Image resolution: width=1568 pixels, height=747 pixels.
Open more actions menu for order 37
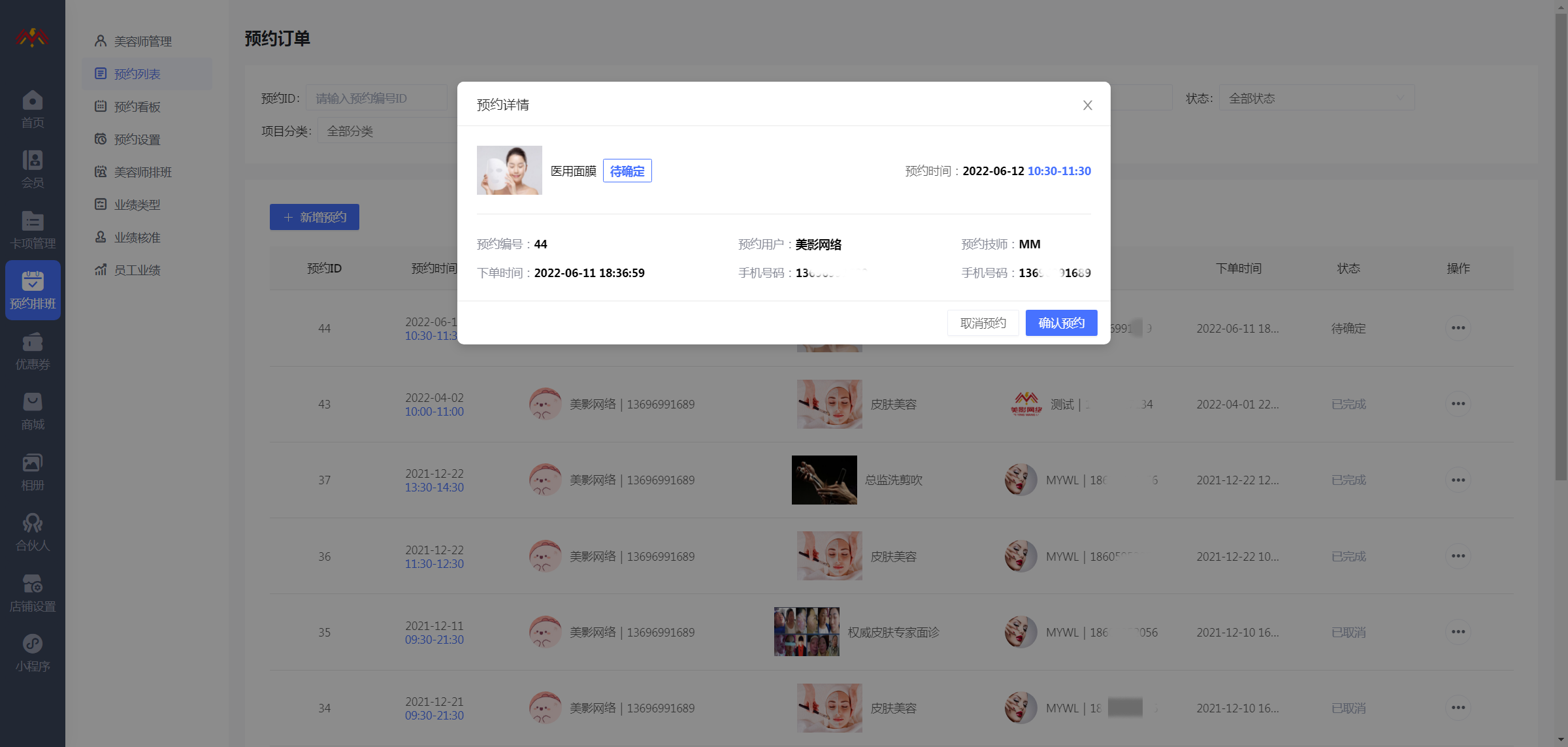1458,480
